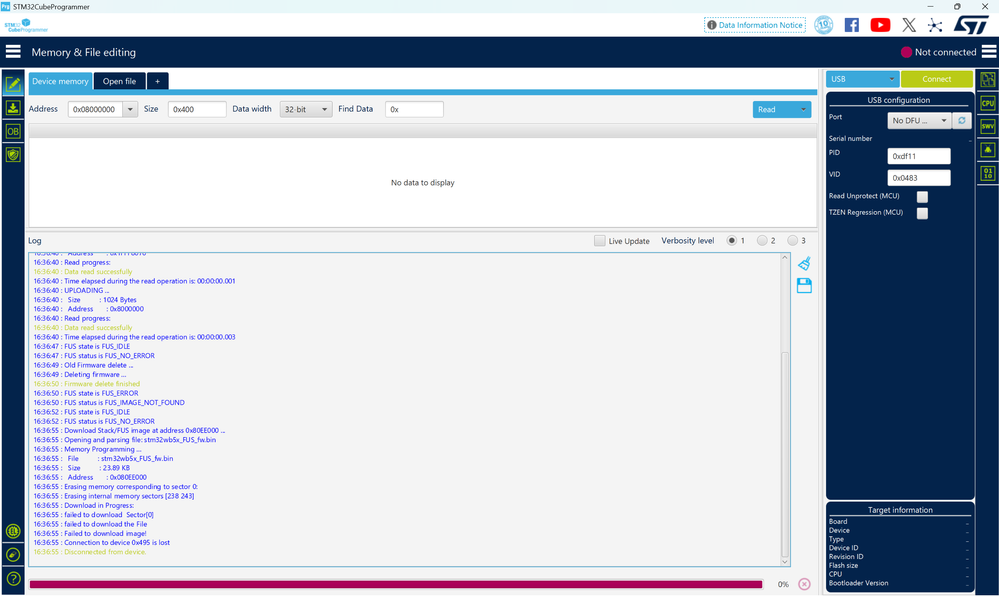Click log line 'Firmware delete finished'
This screenshot has height=596, width=999.
[102, 384]
